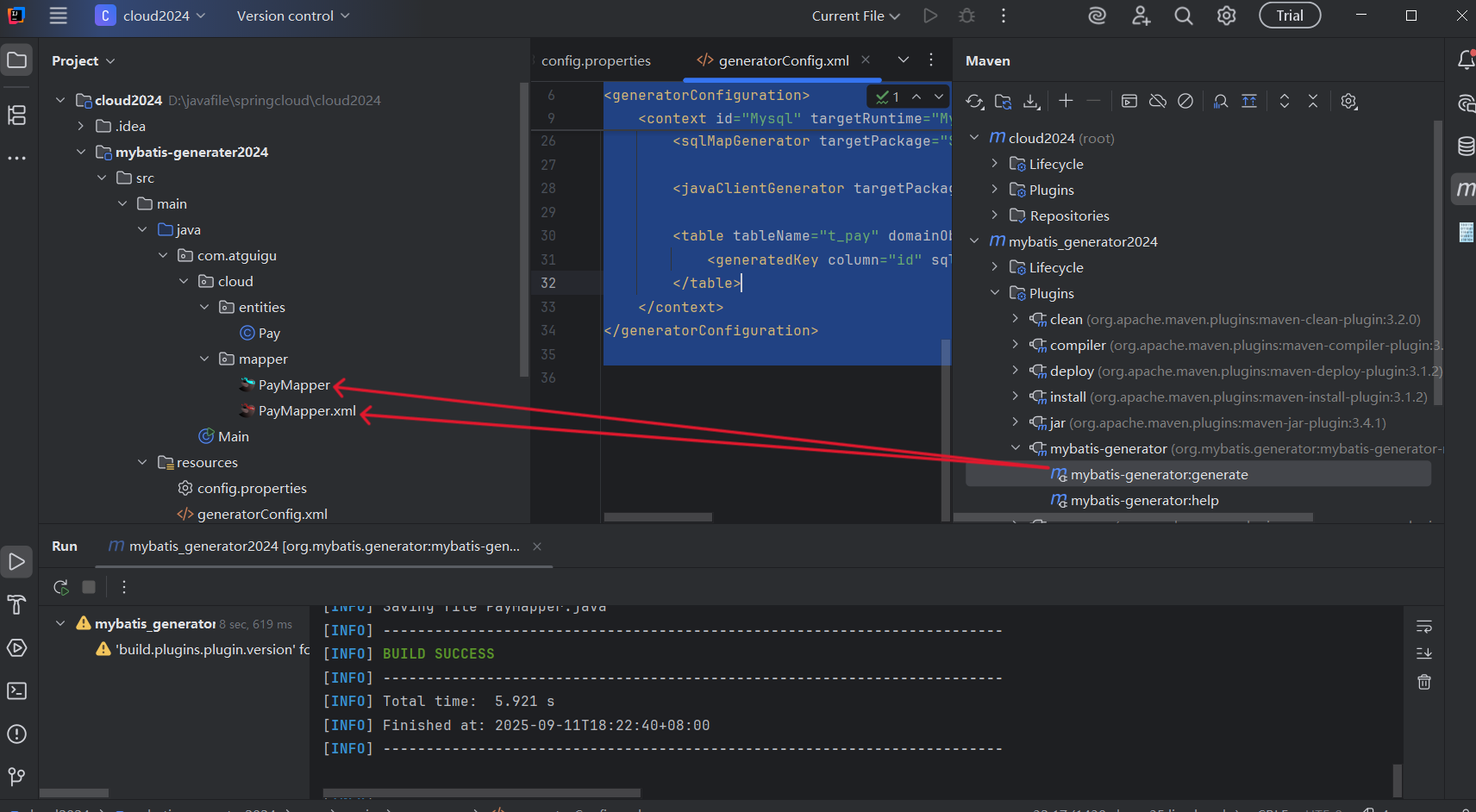Open the Notifications bell

pyautogui.click(x=1466, y=59)
